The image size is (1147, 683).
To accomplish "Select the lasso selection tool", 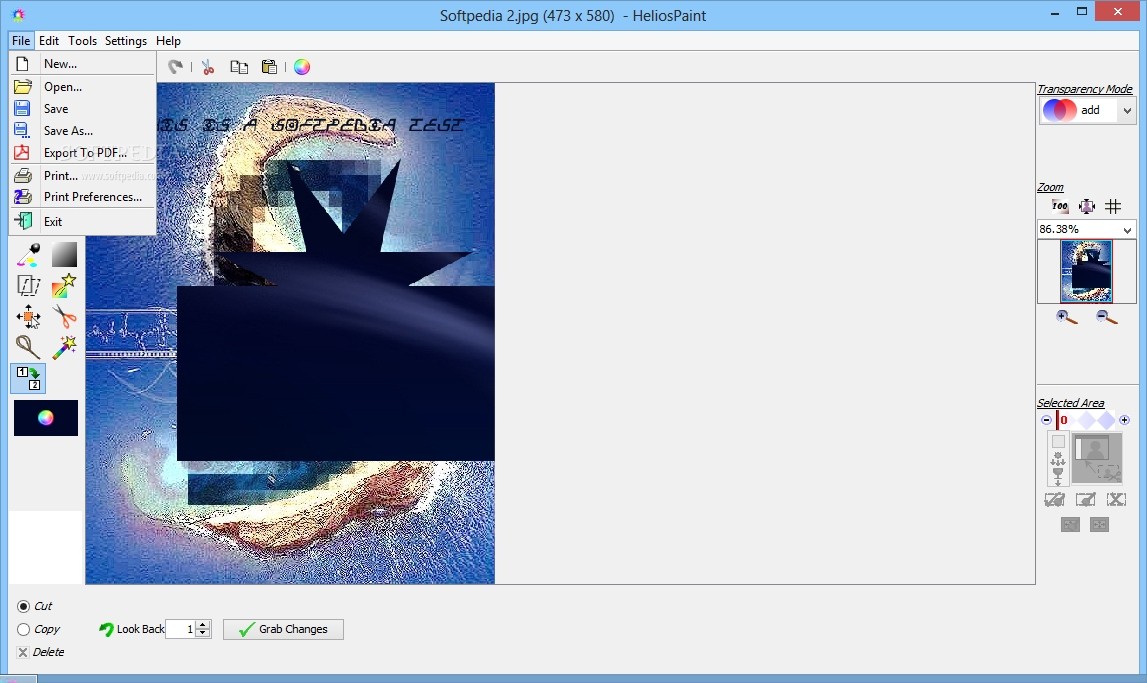I will 29,347.
